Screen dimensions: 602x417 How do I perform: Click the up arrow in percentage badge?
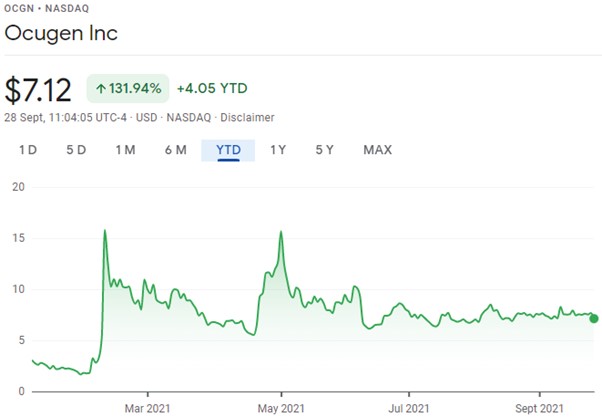(x=101, y=89)
